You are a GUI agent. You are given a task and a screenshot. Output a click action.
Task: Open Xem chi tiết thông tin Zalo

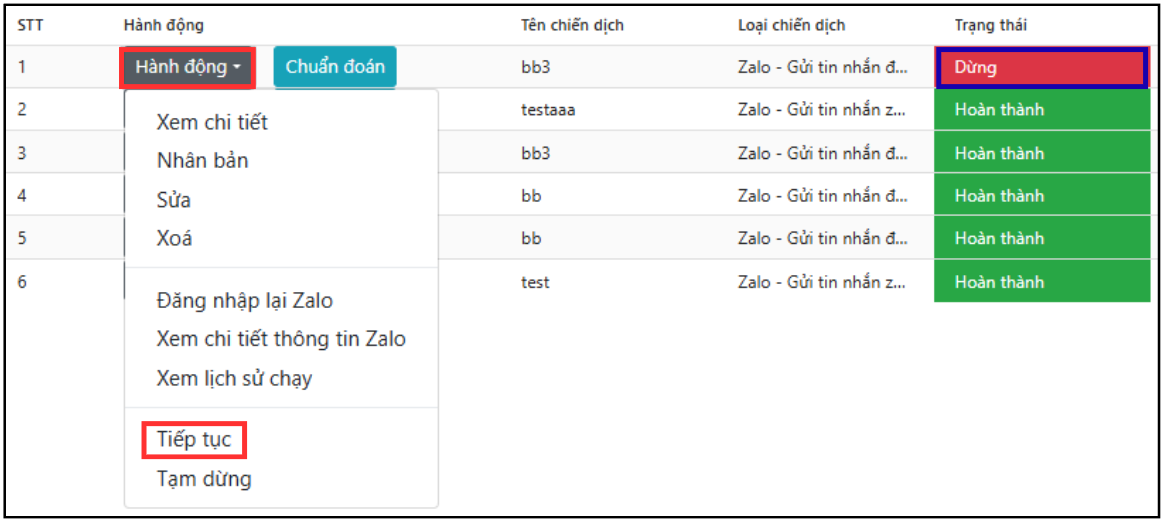point(281,339)
